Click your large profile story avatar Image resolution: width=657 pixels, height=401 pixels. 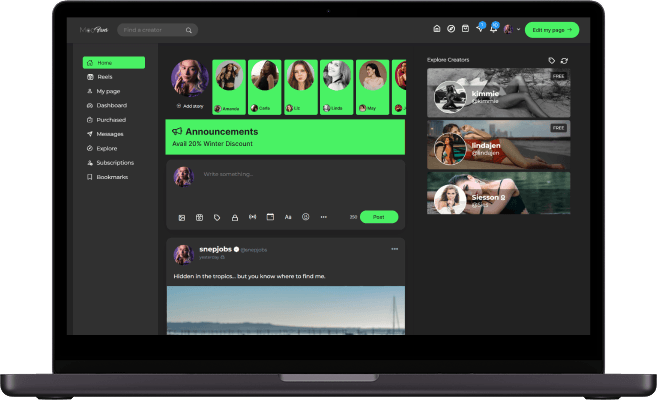tap(189, 78)
